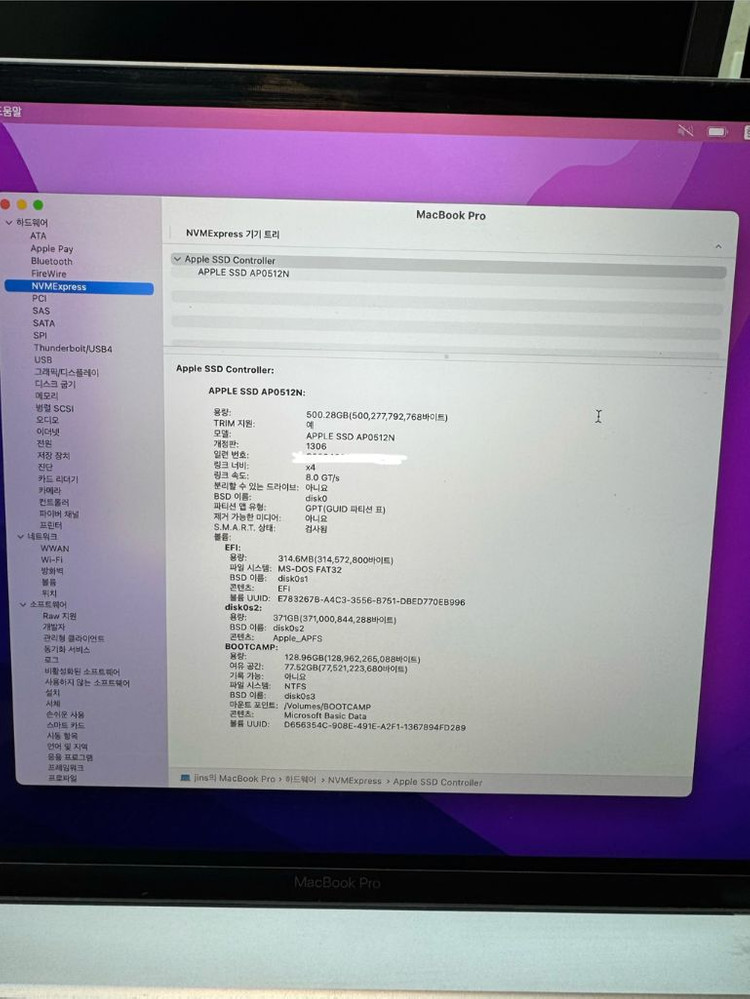Click 하드웨어 in the bottom path bar

pyautogui.click(x=300, y=779)
